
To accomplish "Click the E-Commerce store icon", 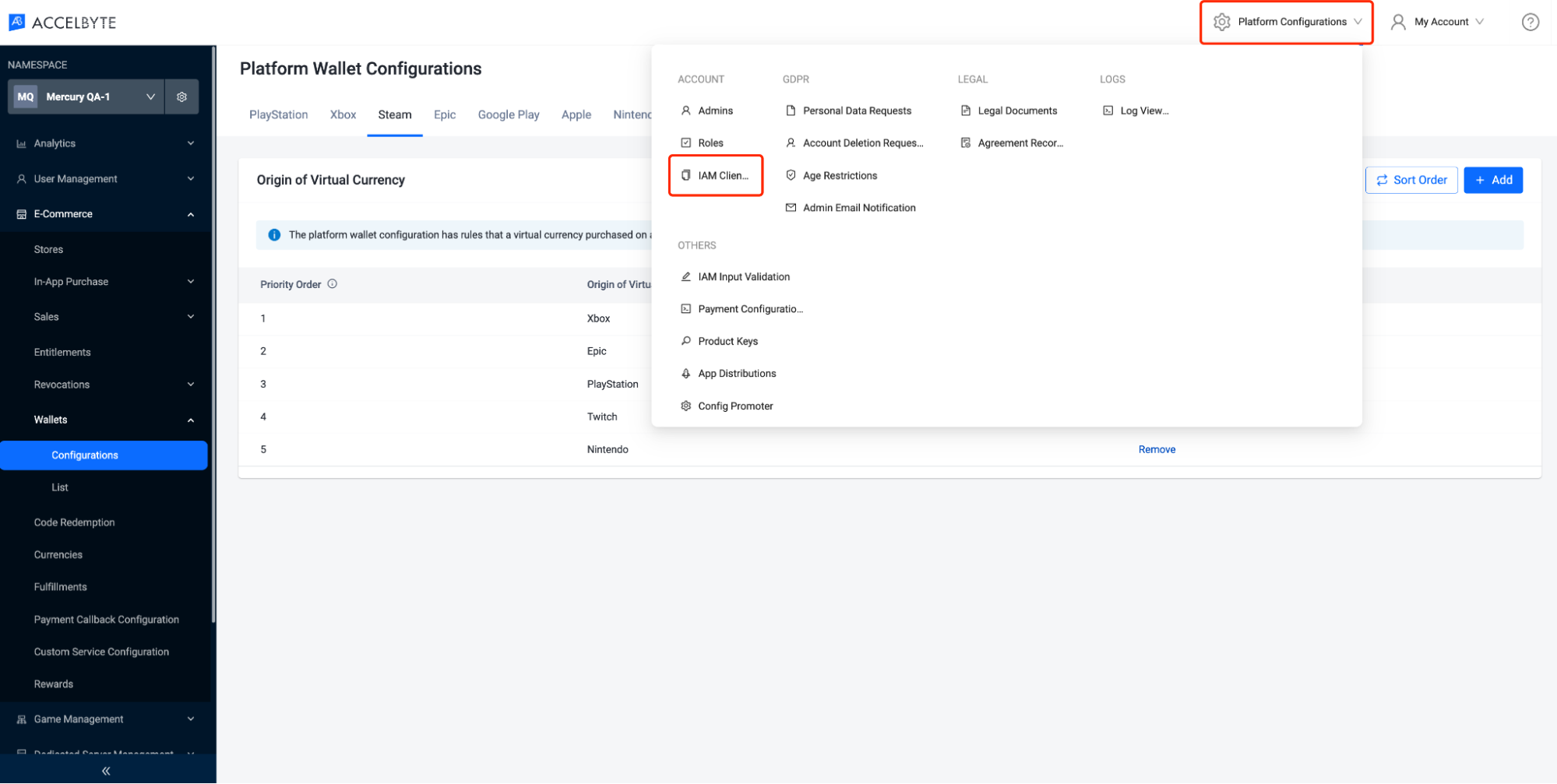I will coord(21,214).
